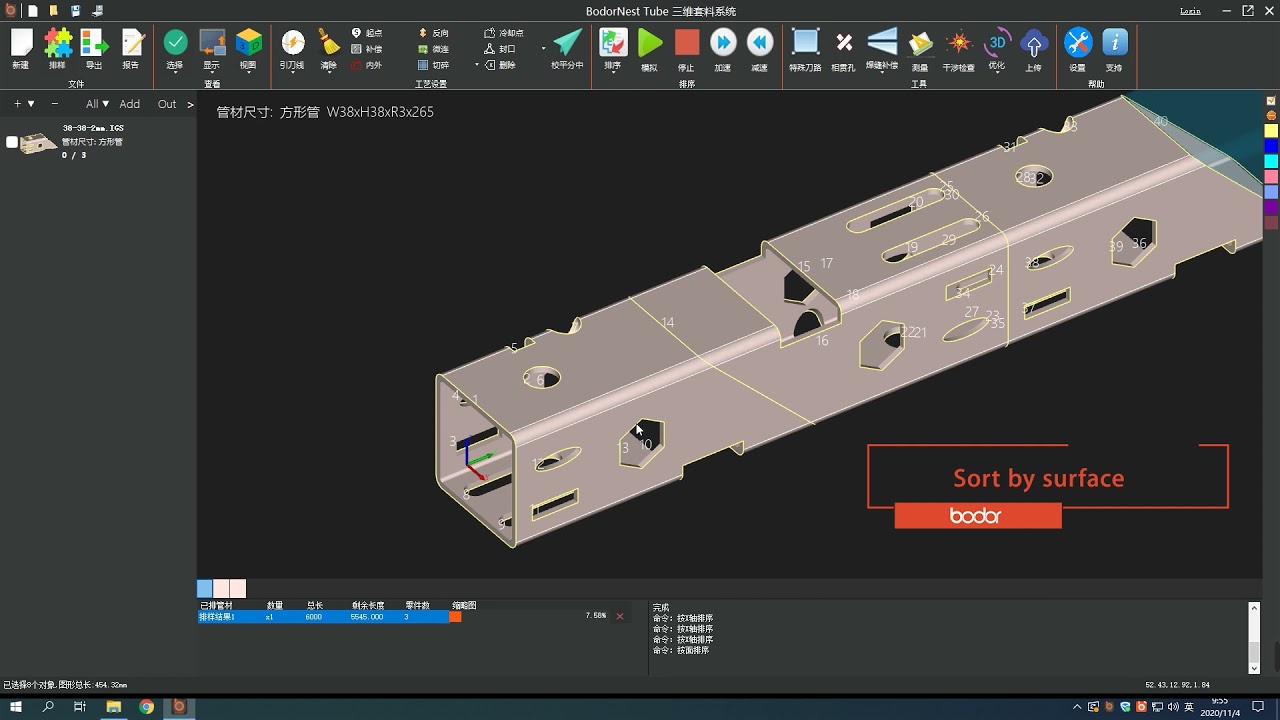The width and height of the screenshot is (1280, 720).
Task: Expand the dropdown arrow under 排序
Action: click(x=613, y=73)
